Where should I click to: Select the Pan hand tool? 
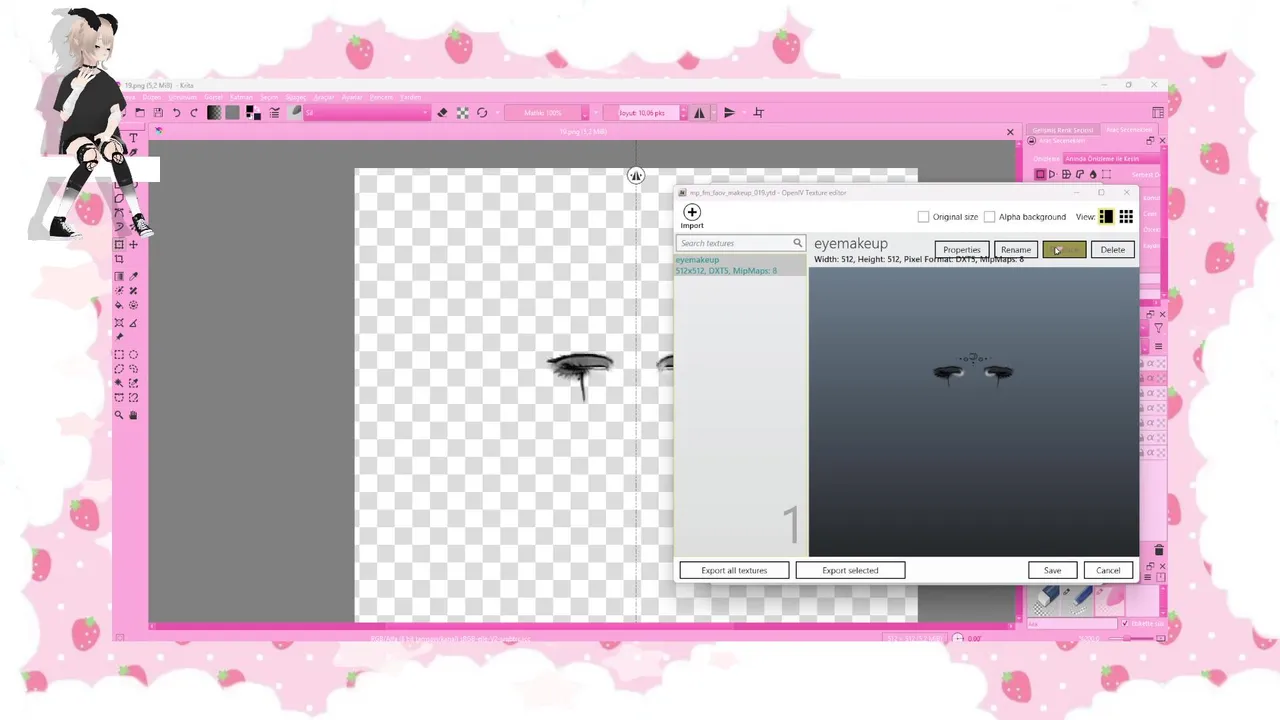133,414
